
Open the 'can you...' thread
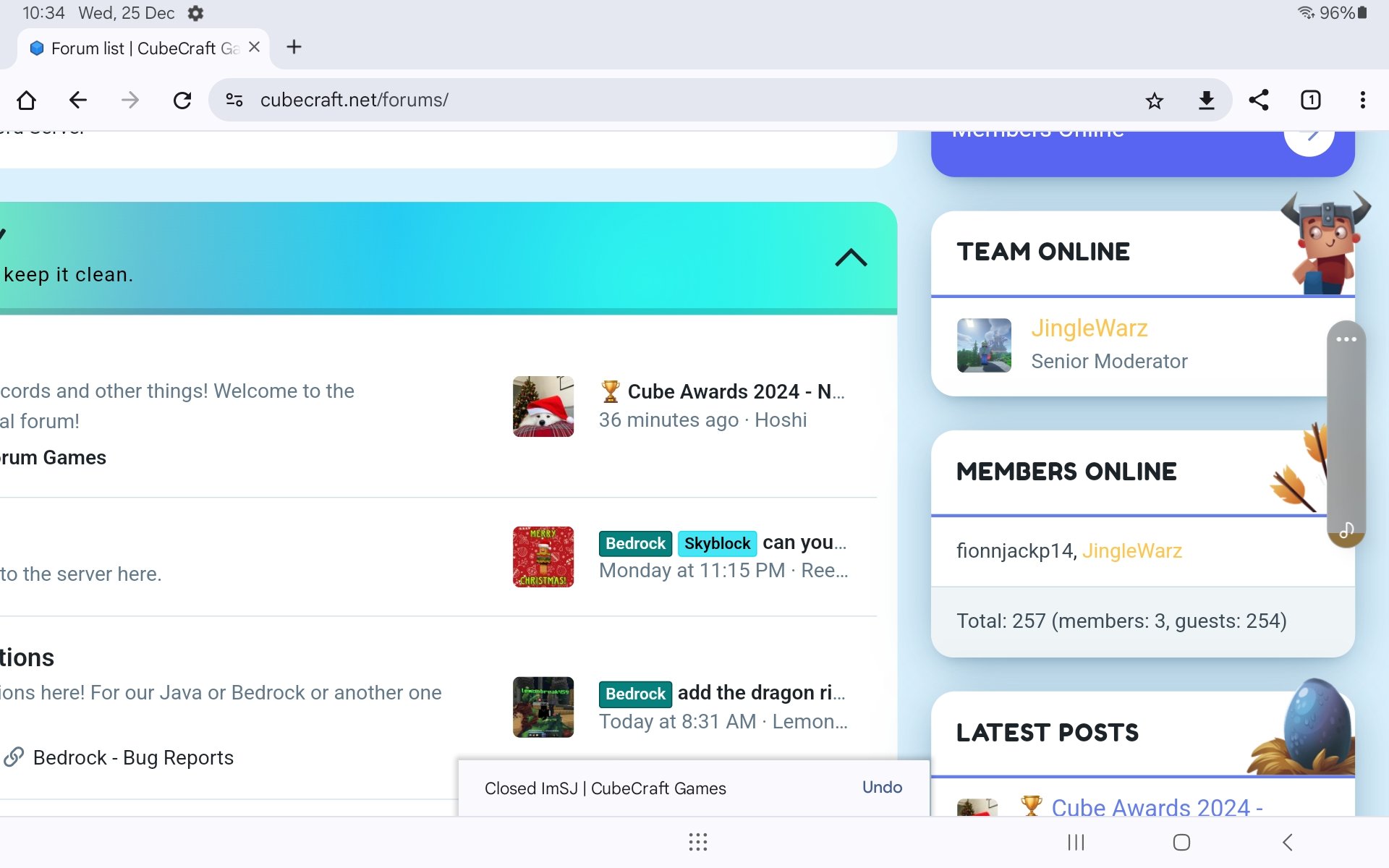(x=804, y=542)
